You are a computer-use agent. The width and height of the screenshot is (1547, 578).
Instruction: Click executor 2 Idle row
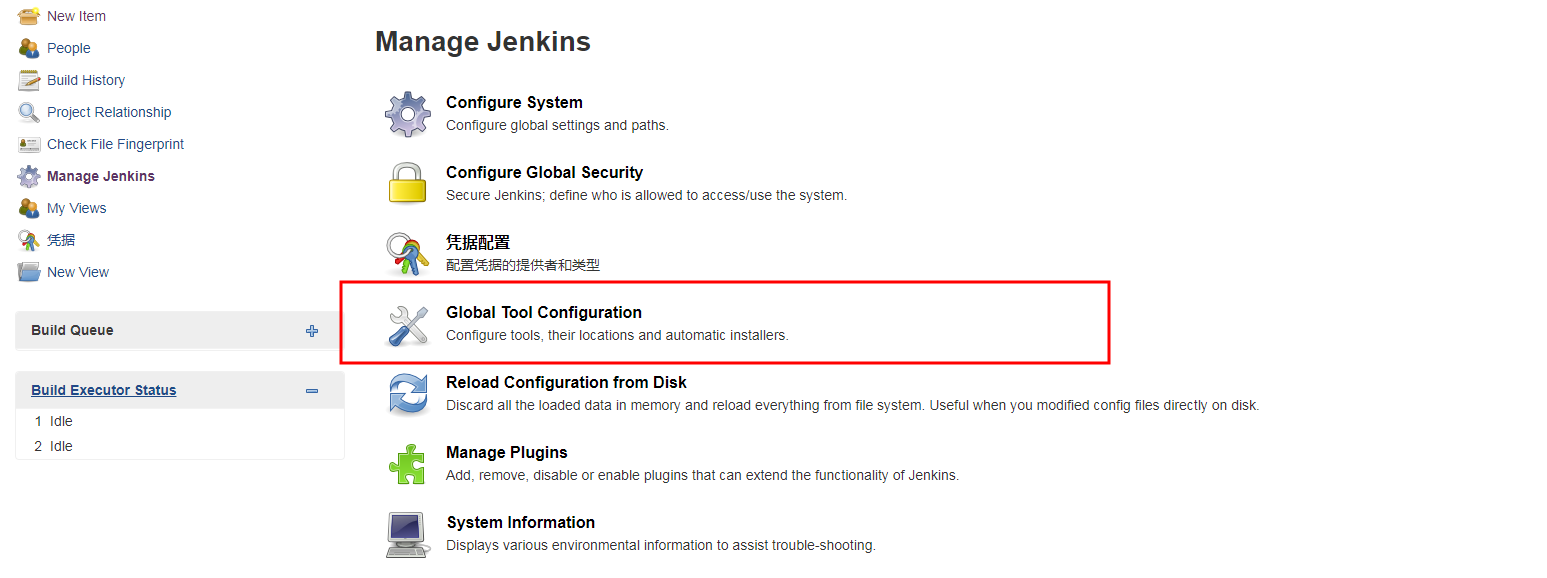(180, 446)
